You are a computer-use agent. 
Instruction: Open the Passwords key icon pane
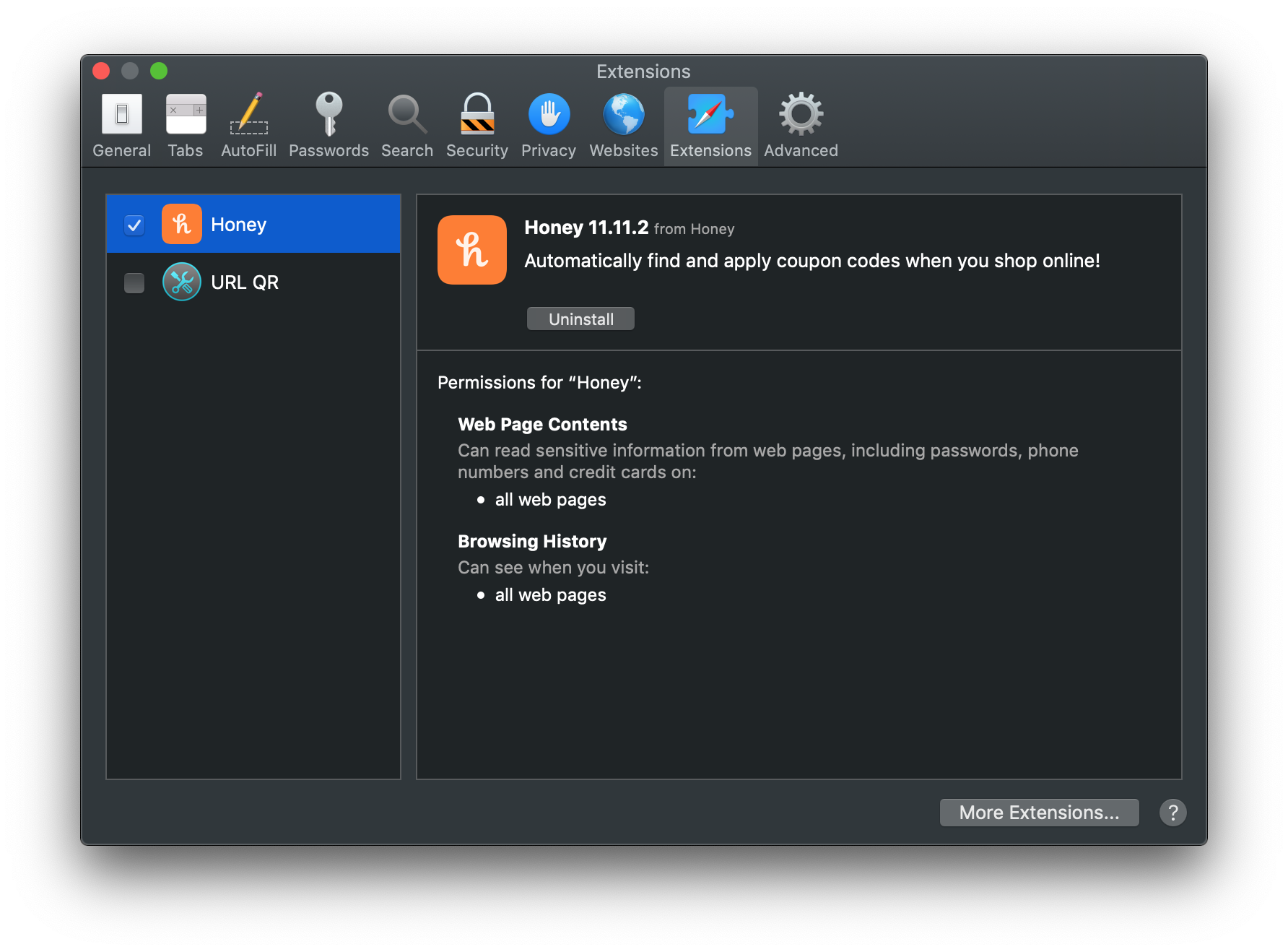[329, 126]
